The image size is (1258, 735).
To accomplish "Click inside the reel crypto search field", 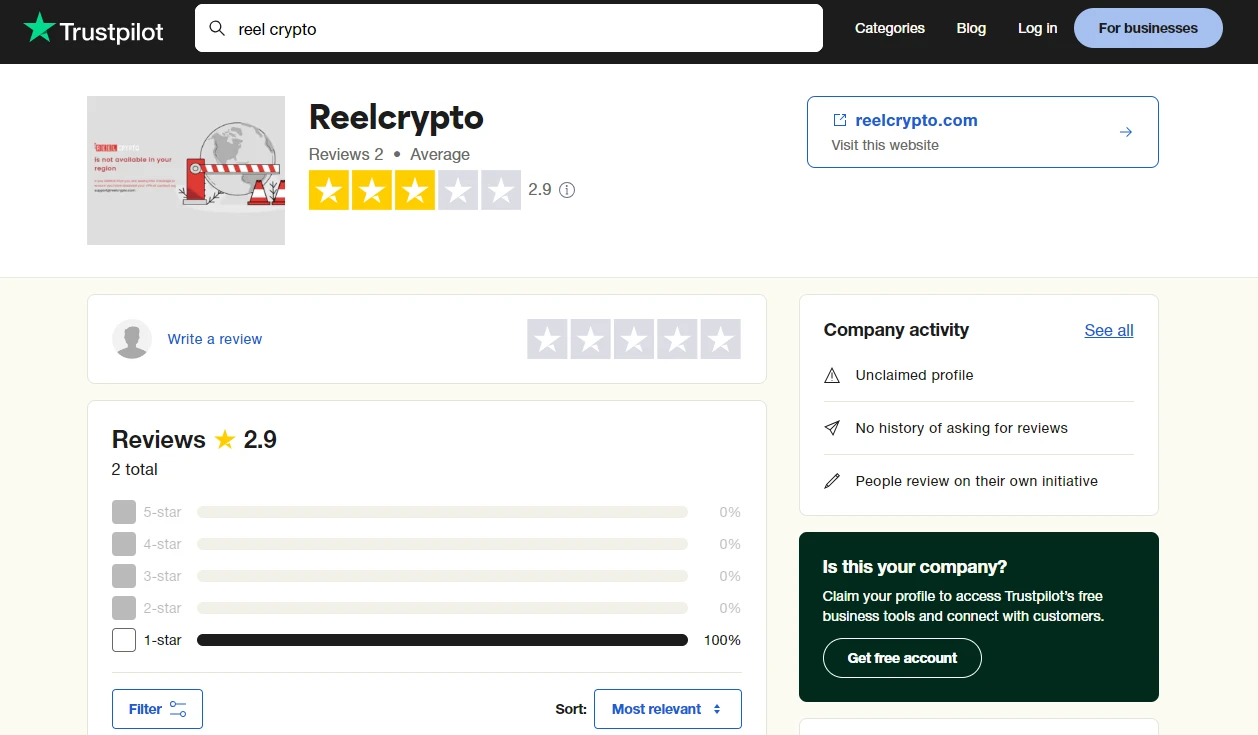I will (500, 29).
